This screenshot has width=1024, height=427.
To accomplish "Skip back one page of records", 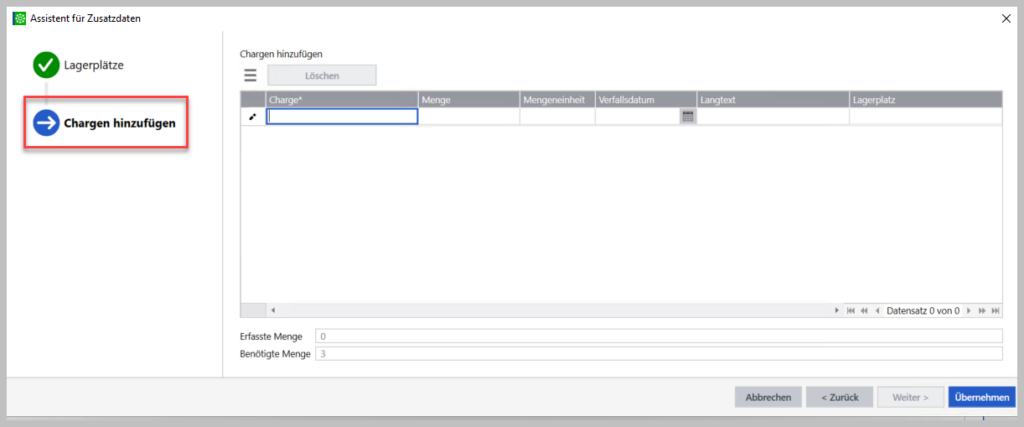I will (864, 311).
